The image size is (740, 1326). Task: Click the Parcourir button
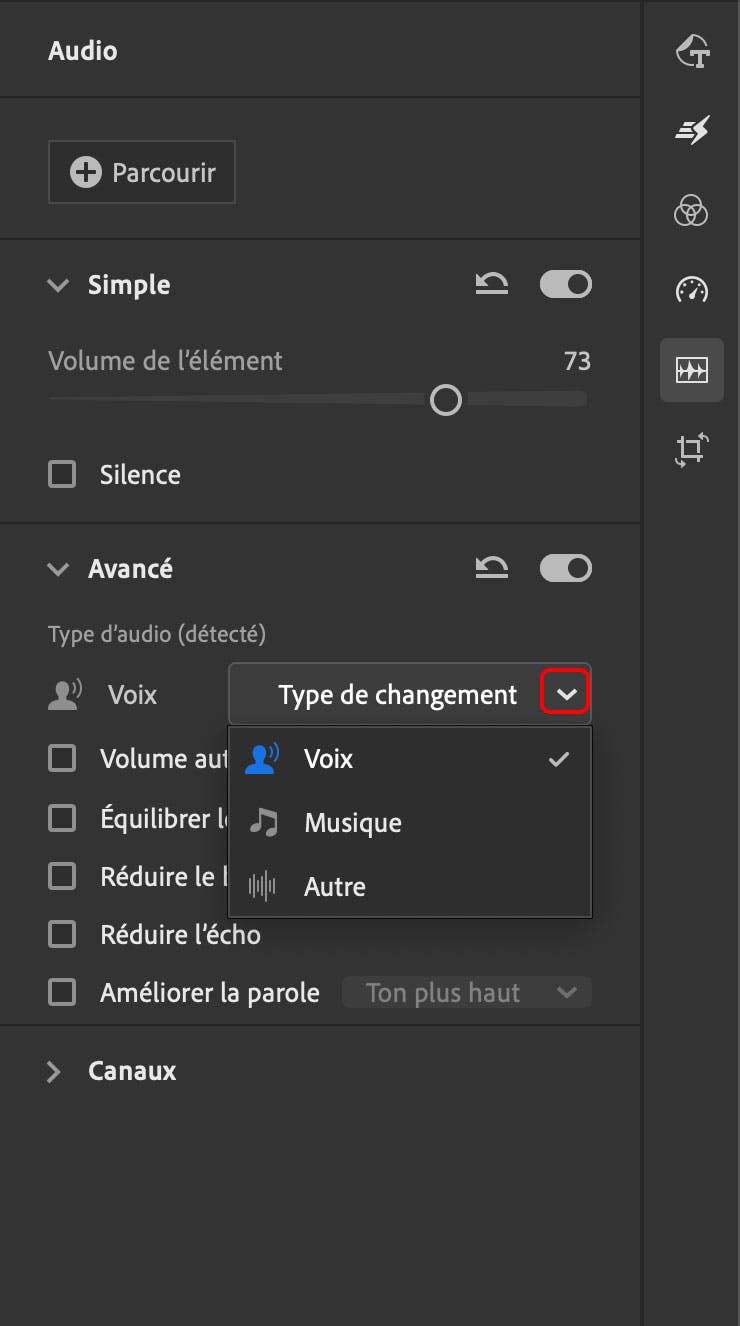pos(142,172)
